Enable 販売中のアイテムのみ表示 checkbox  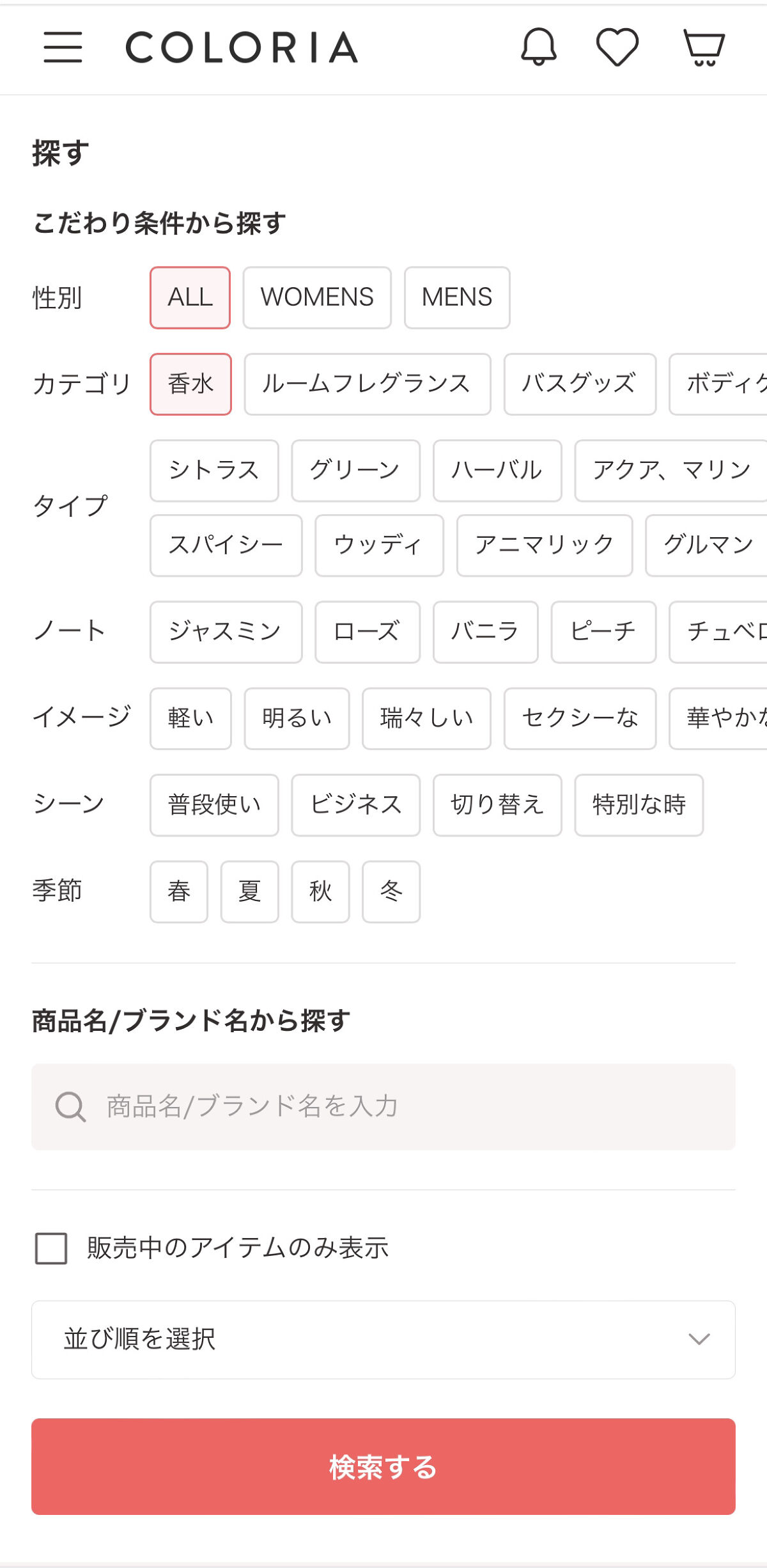coord(51,1248)
